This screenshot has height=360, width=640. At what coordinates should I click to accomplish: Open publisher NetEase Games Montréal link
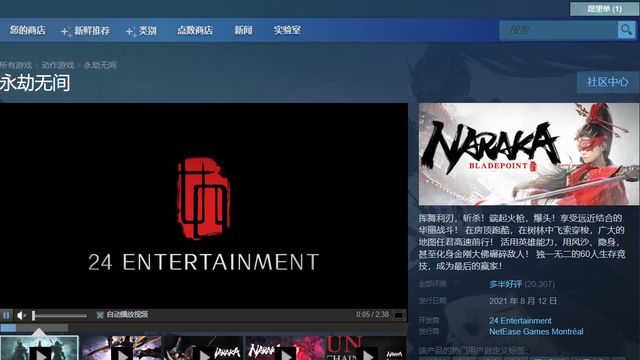coord(536,331)
